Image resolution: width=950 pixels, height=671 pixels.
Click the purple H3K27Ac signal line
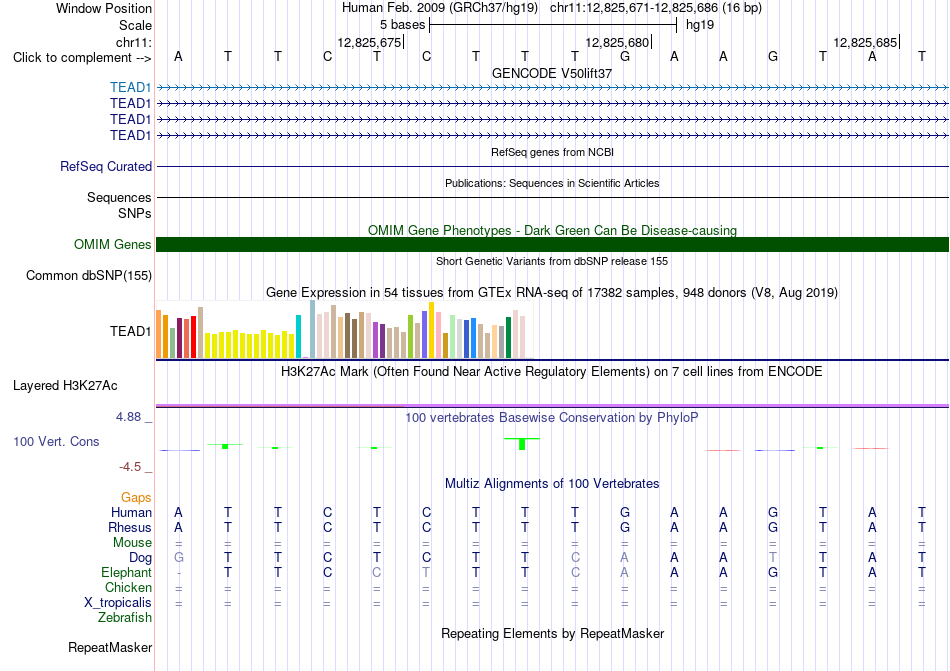pos(552,405)
